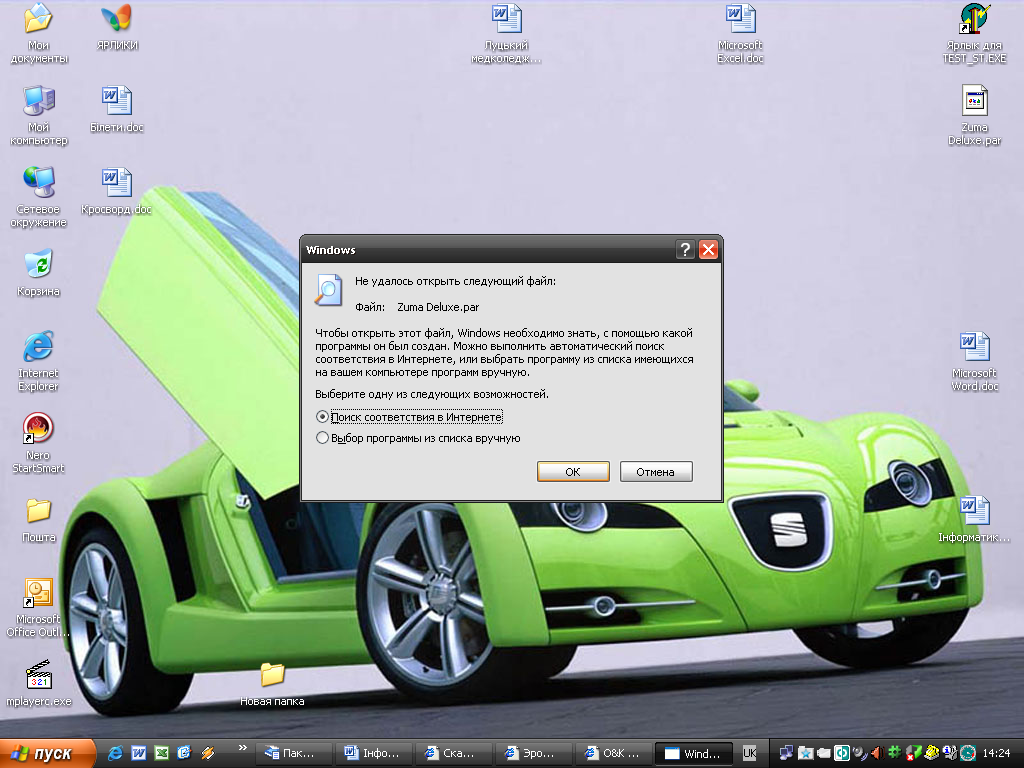Switch to the 'Пак...' taskbar window

pyautogui.click(x=293, y=753)
